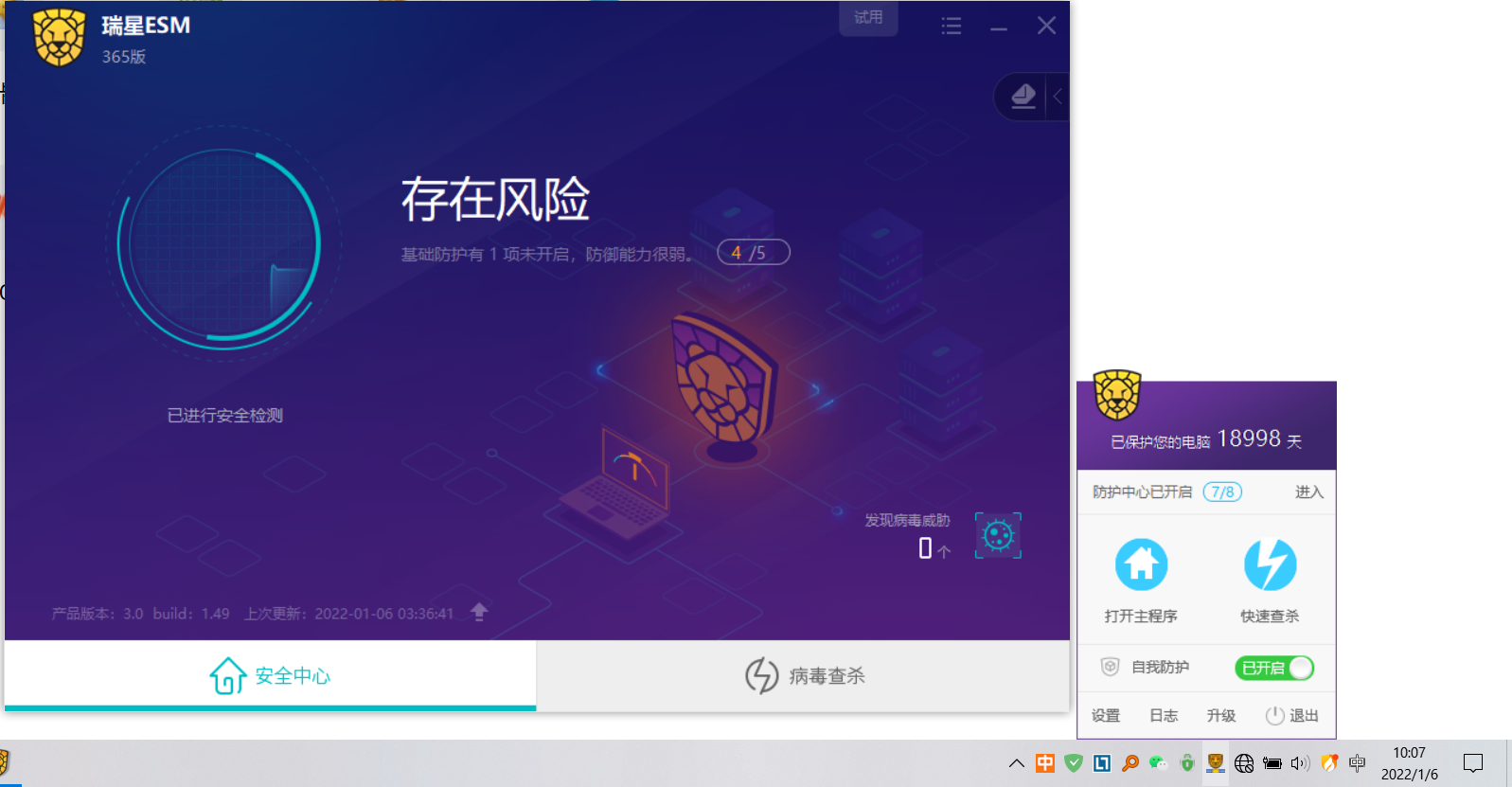Open the network globe tray icon
The image size is (1512, 787).
pos(1244,763)
